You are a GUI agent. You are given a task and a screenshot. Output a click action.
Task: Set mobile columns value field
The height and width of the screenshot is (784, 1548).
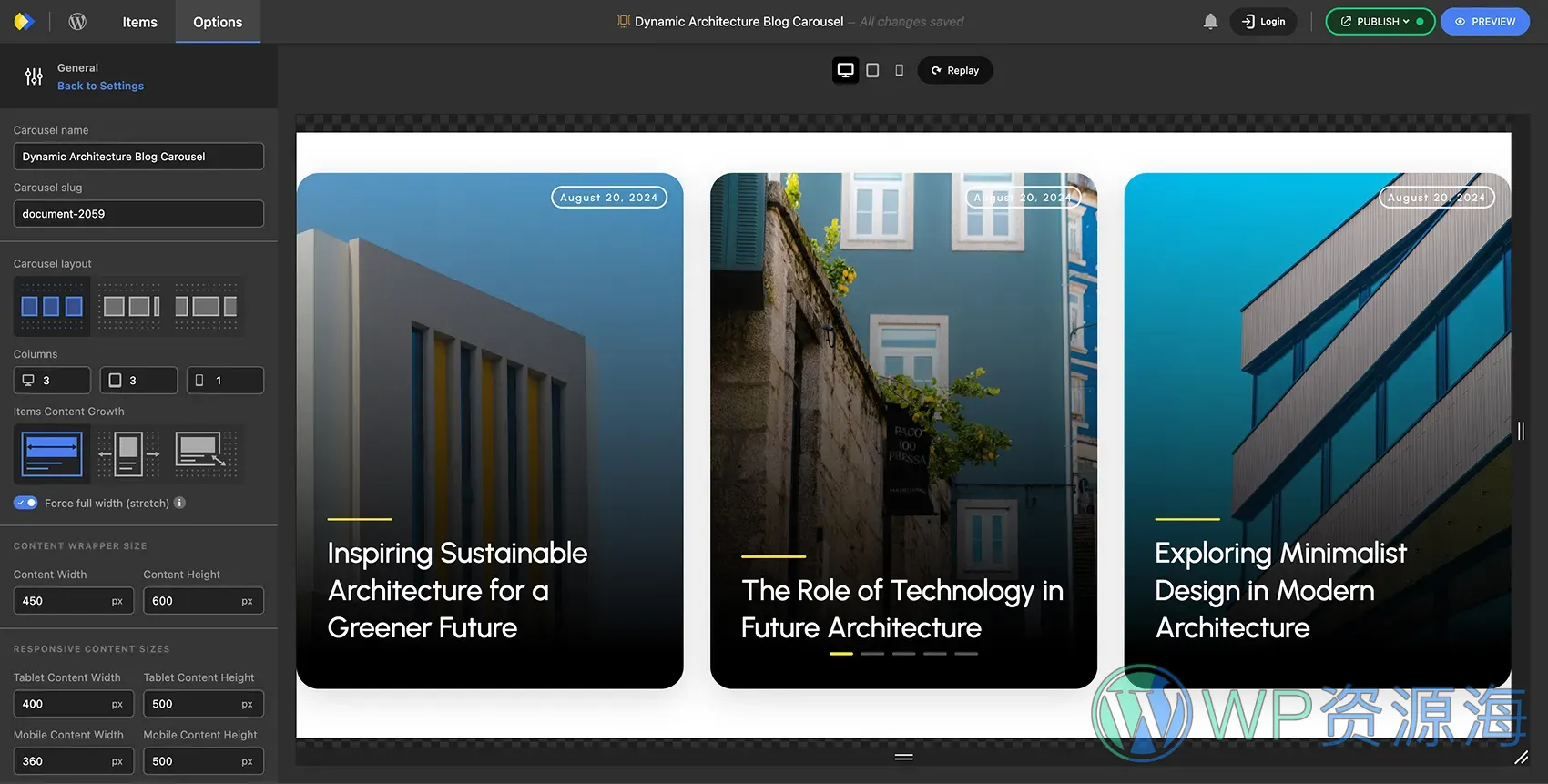225,381
